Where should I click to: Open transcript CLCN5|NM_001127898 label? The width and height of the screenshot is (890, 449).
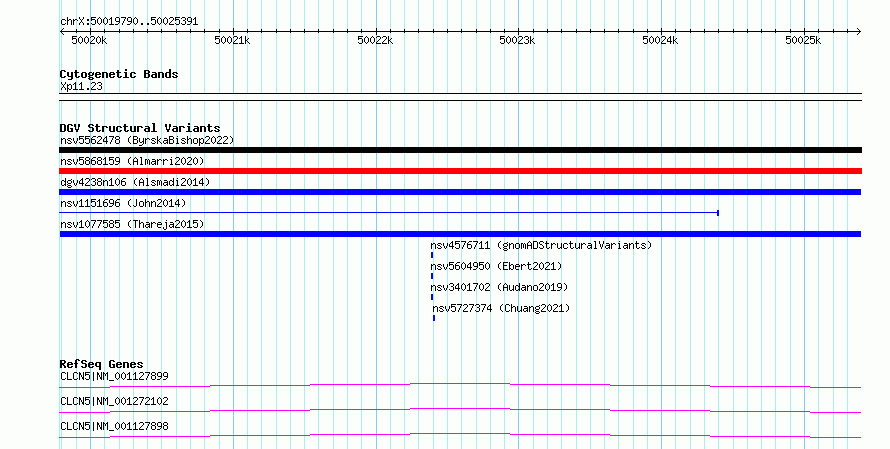click(114, 426)
